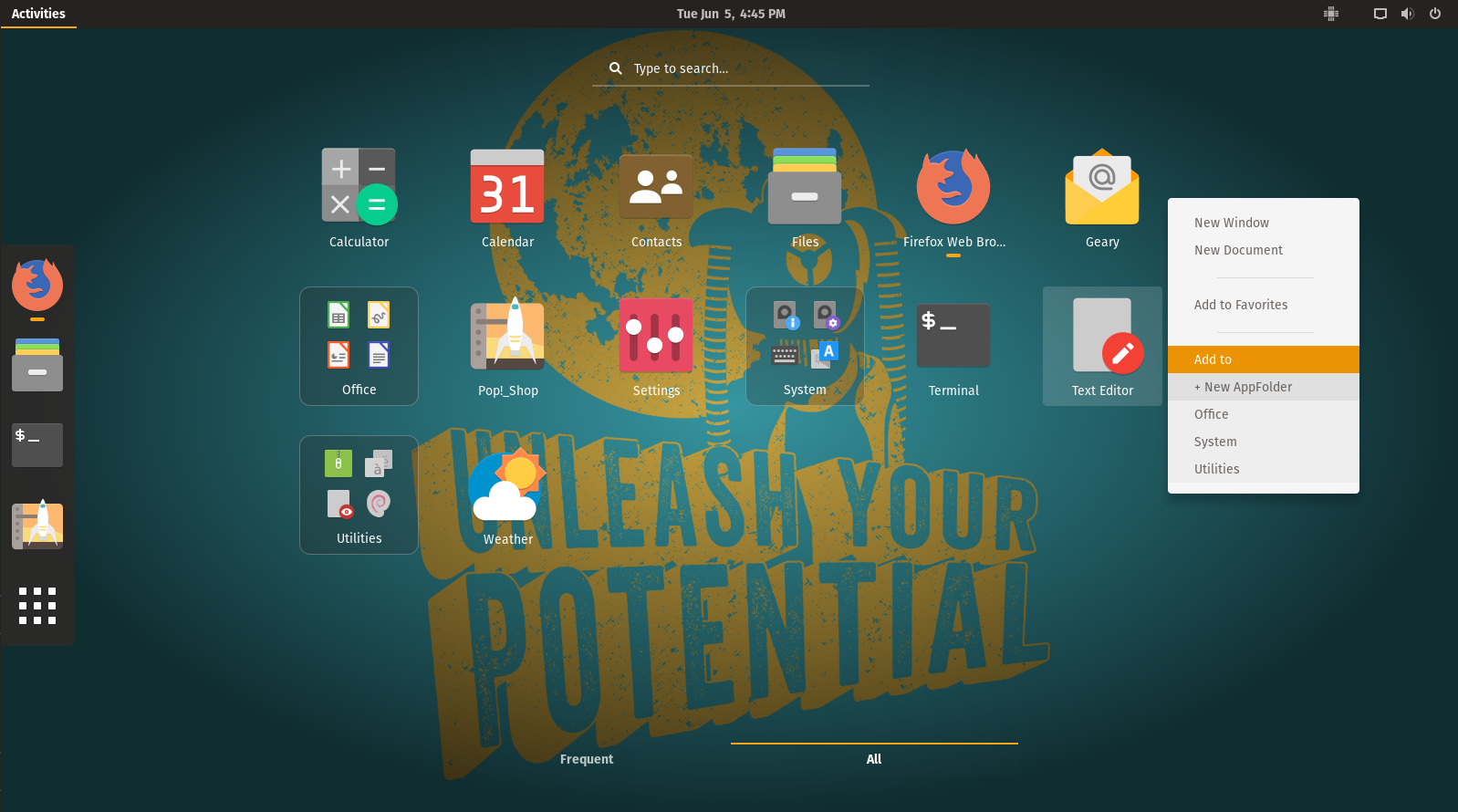
Task: Switch to the Frequent tab
Action: coord(587,759)
